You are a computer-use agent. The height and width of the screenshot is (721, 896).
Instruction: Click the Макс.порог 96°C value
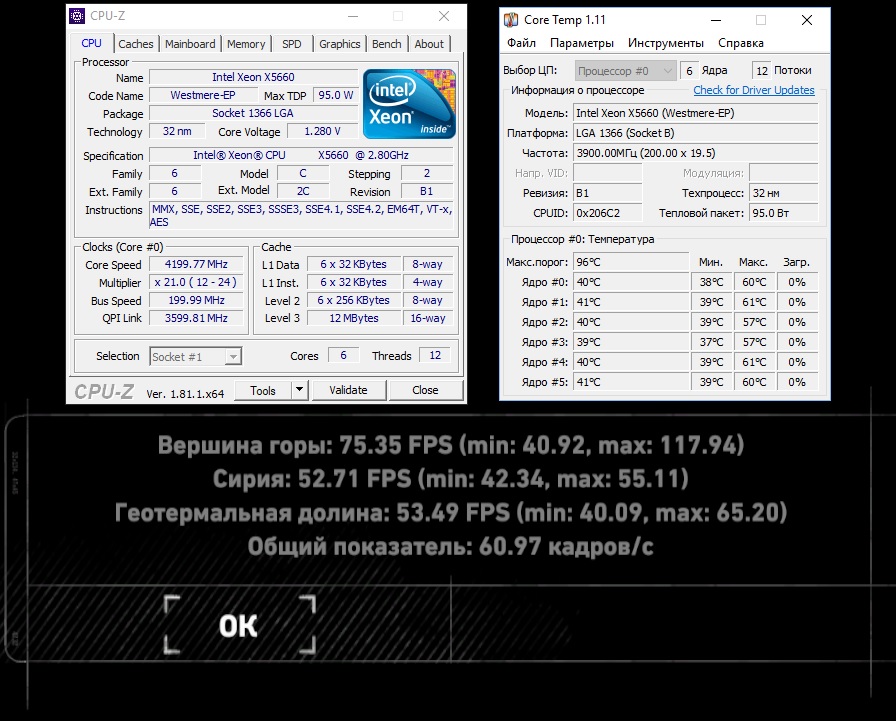631,262
